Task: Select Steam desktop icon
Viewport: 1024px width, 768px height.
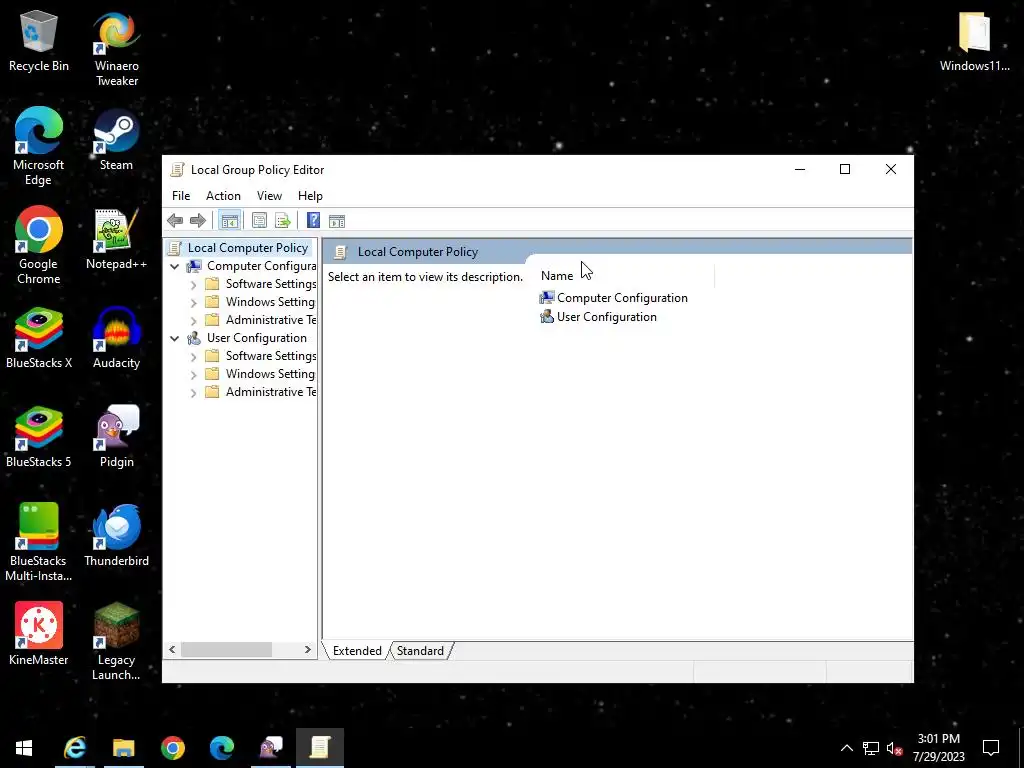Action: click(116, 140)
